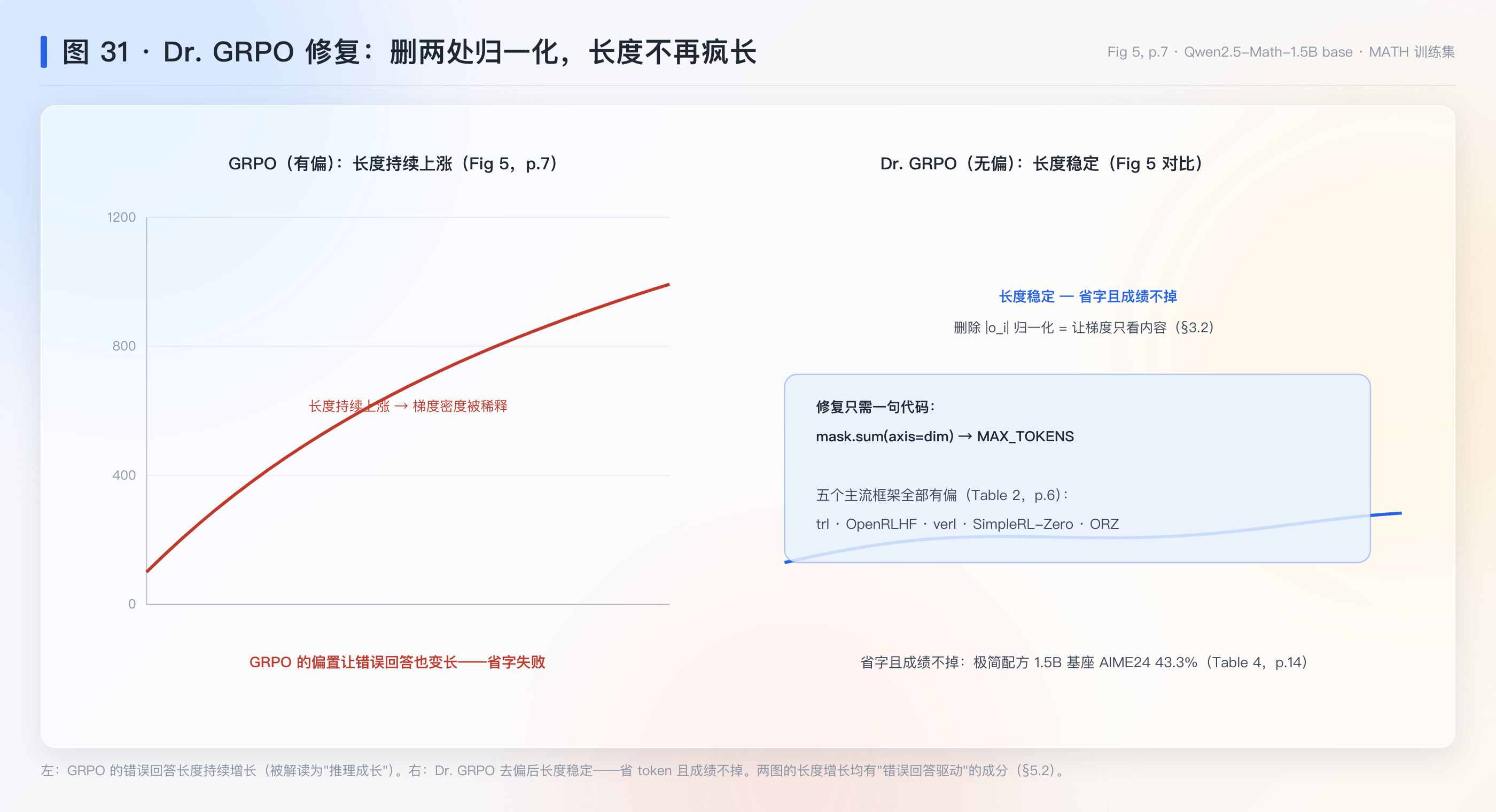Click the framework list 'trl · OpenRLHF · verl · SimpleRL-Zero · ORZ'

967,524
